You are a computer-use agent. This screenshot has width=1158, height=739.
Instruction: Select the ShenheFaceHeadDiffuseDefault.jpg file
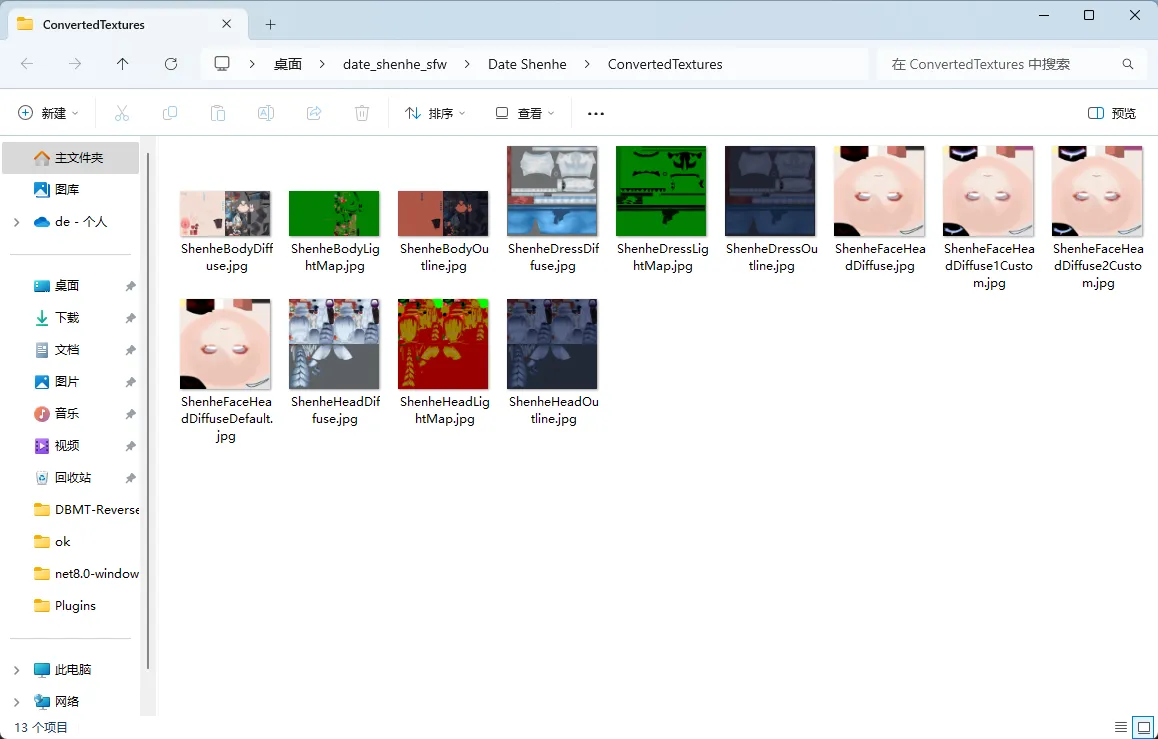point(225,371)
